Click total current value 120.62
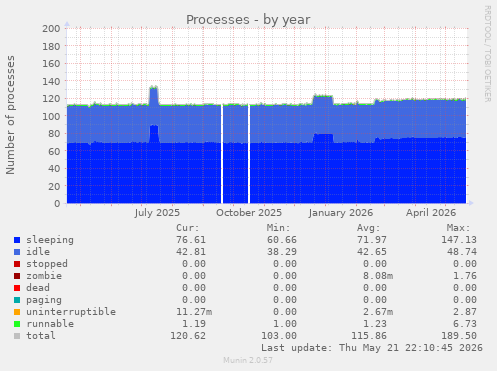497x371 pixels. tap(188, 336)
